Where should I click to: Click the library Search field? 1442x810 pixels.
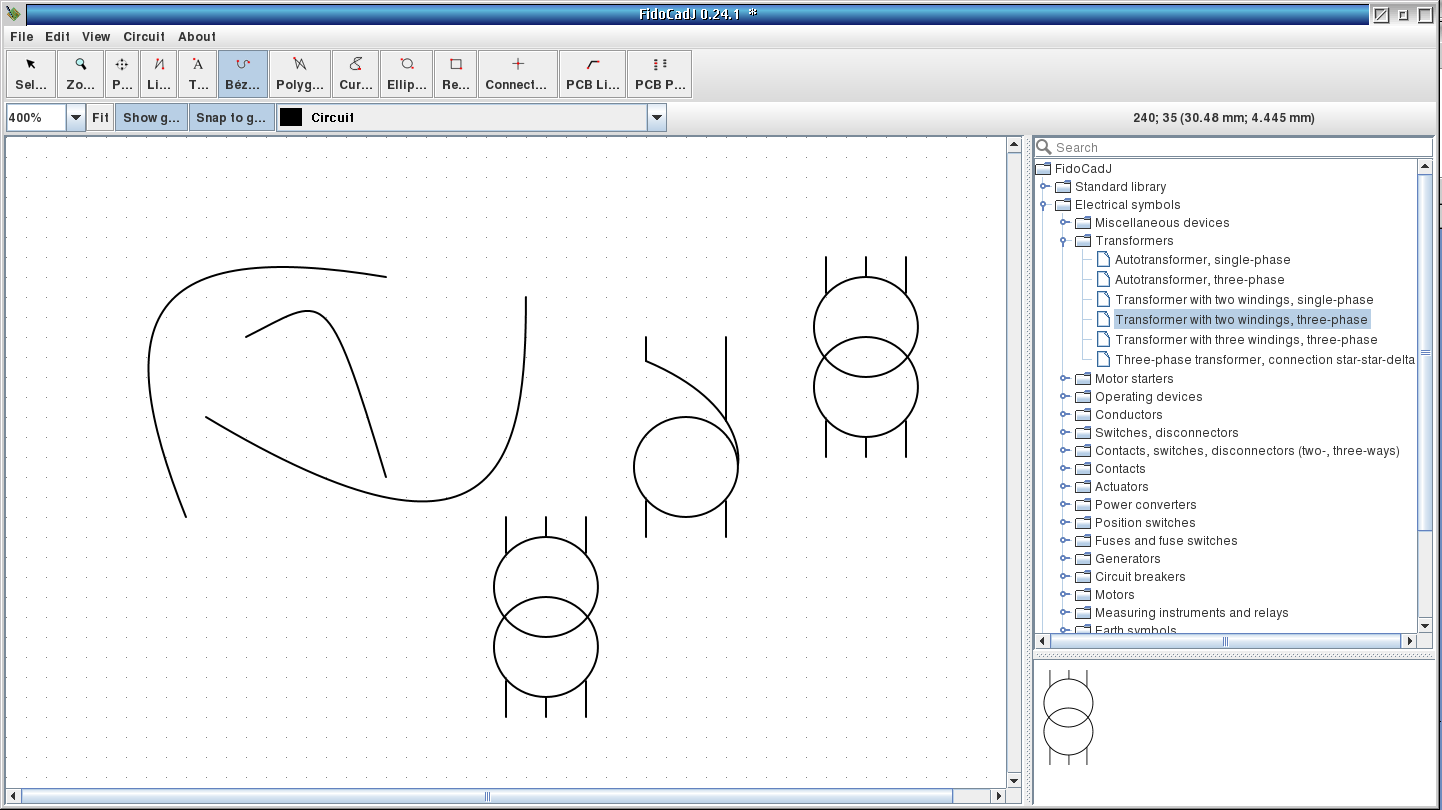click(1240, 148)
